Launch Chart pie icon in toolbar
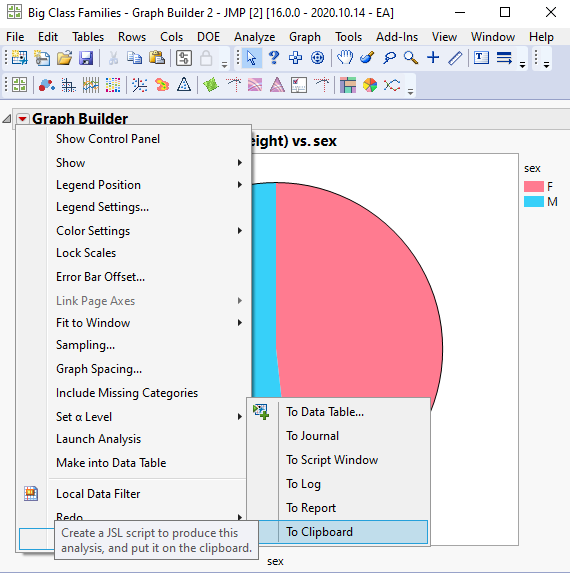 coord(370,85)
